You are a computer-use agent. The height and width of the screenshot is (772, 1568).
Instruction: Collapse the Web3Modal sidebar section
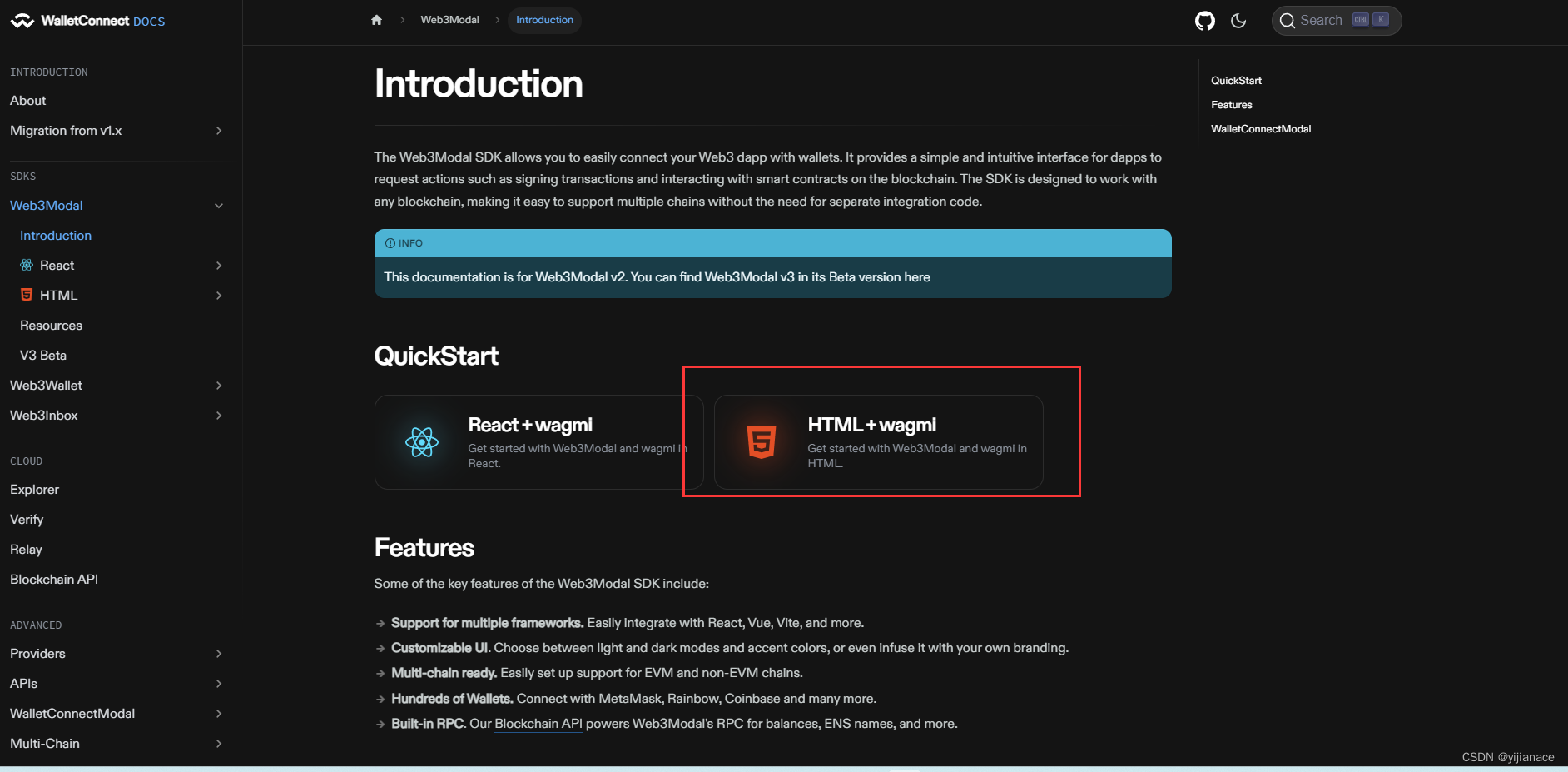[x=219, y=206]
